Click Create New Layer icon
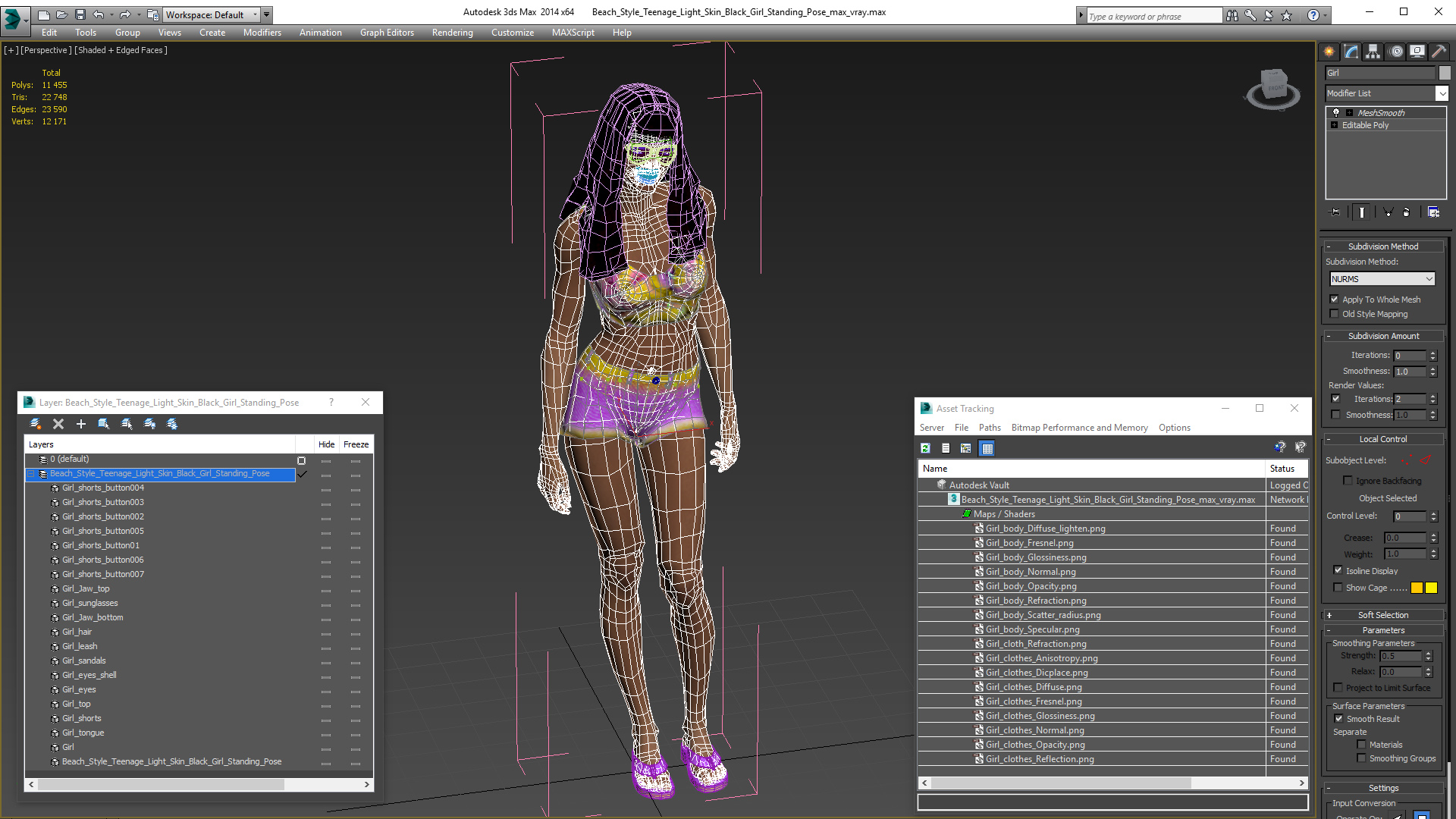1456x819 pixels. point(35,424)
